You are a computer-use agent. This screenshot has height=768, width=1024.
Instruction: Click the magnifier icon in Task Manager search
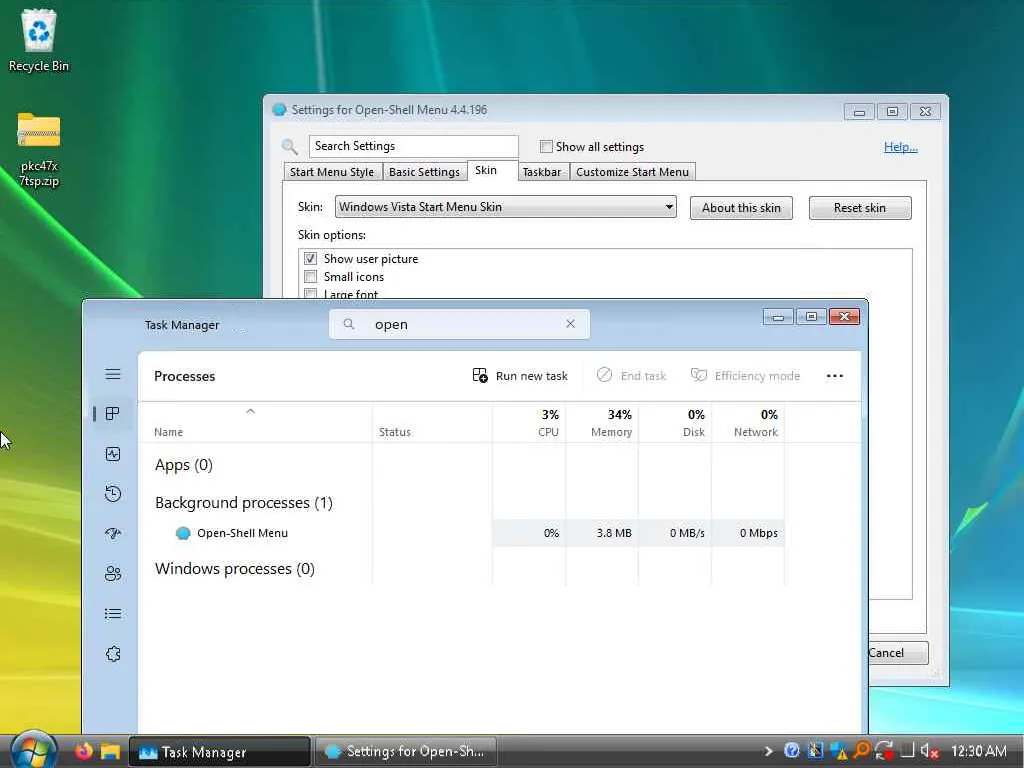click(349, 324)
